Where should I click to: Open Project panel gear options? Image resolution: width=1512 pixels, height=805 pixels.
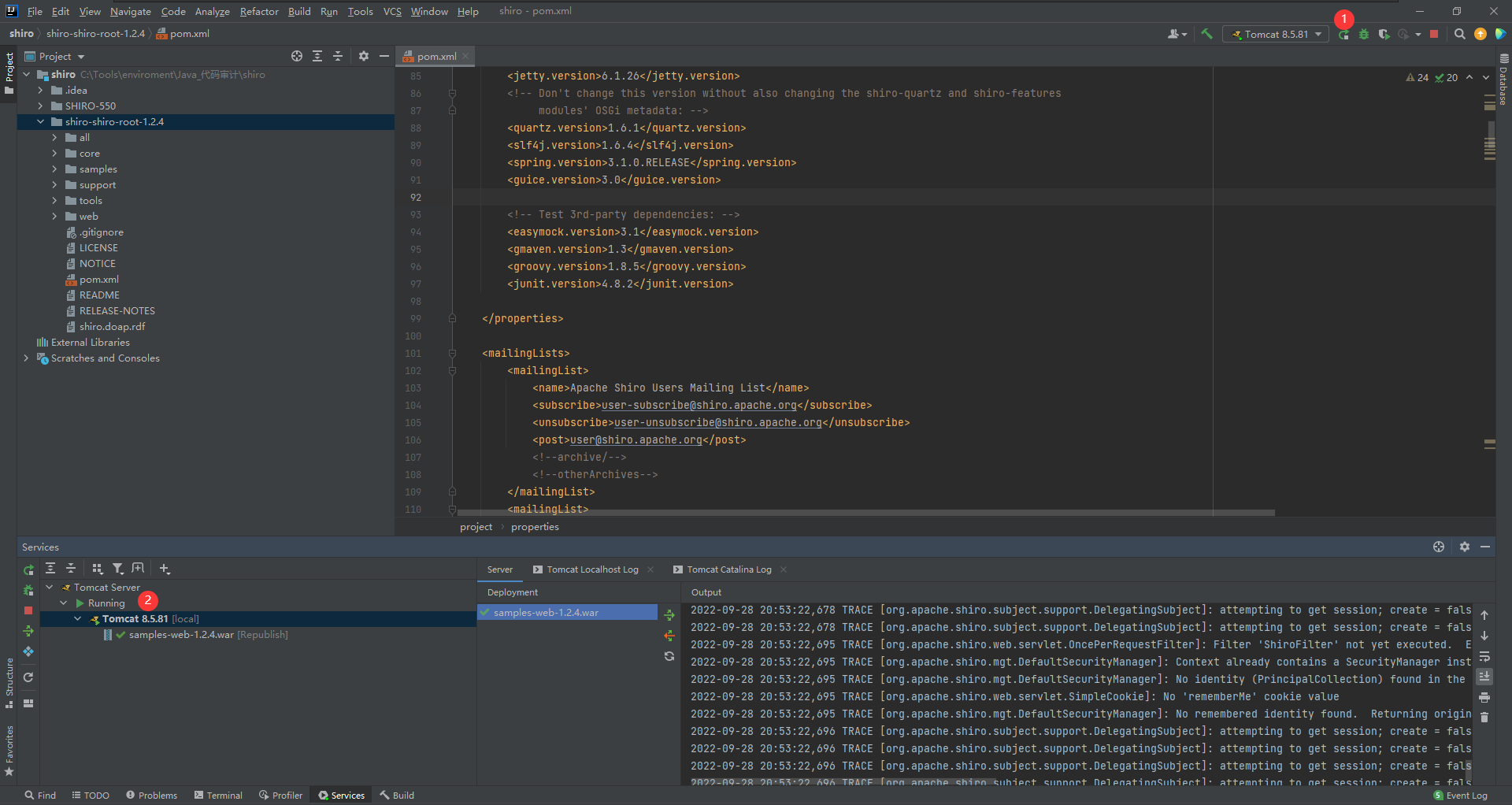(x=363, y=56)
